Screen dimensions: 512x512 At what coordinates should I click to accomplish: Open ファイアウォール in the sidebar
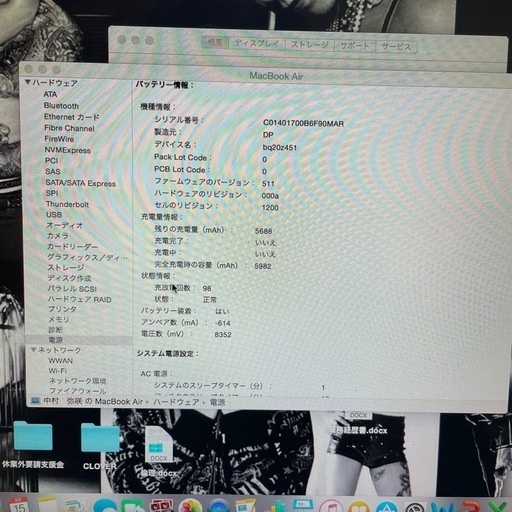tap(78, 391)
